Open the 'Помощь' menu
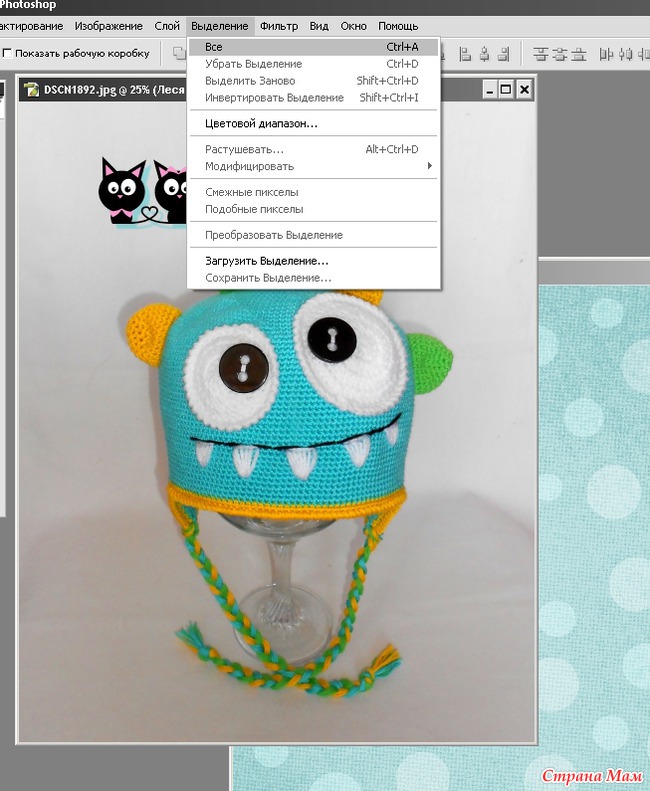 coord(398,25)
